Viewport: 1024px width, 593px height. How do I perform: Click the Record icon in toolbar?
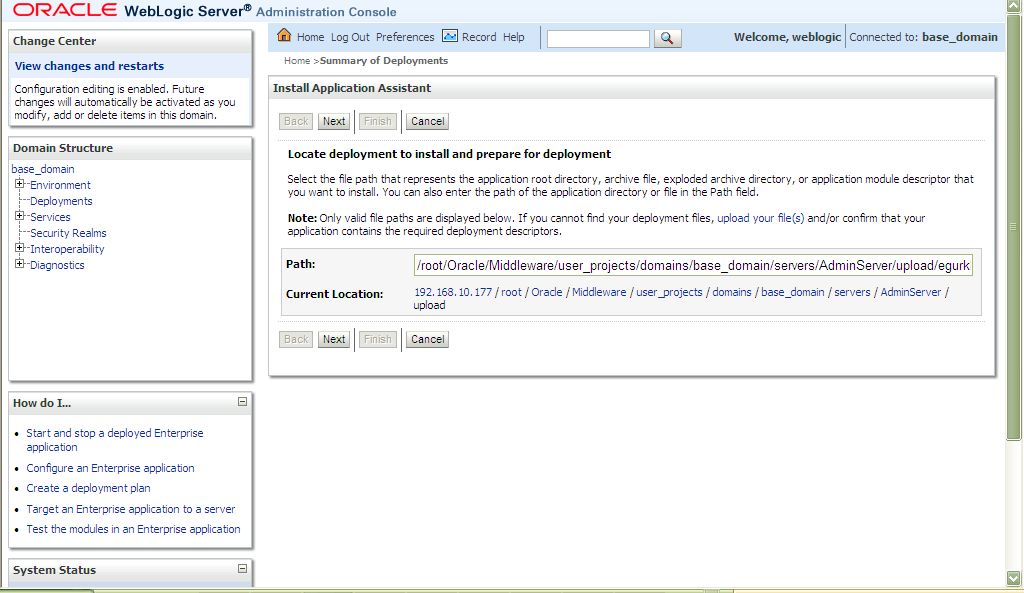[449, 36]
